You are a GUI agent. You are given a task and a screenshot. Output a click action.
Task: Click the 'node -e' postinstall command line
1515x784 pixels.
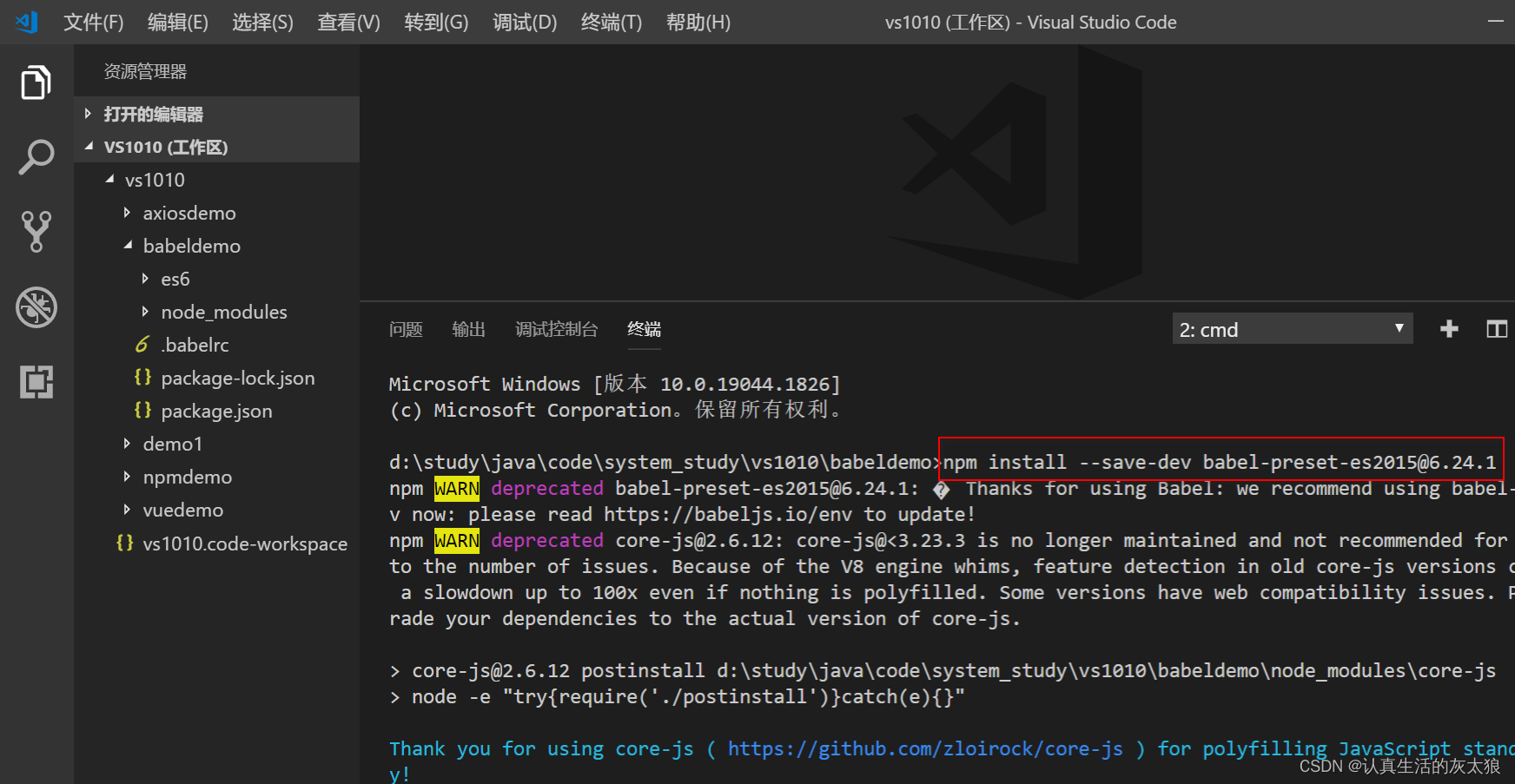tap(677, 696)
